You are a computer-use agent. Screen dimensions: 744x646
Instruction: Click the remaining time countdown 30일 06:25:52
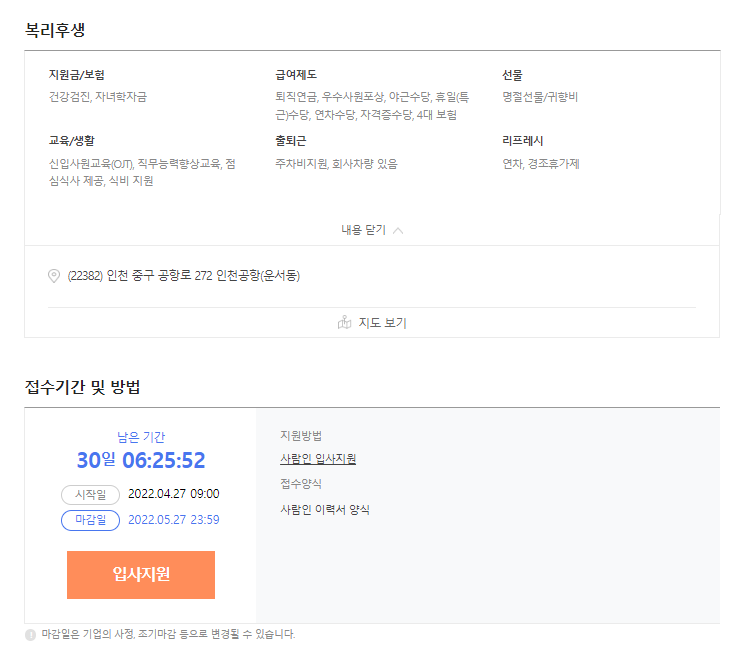[141, 460]
